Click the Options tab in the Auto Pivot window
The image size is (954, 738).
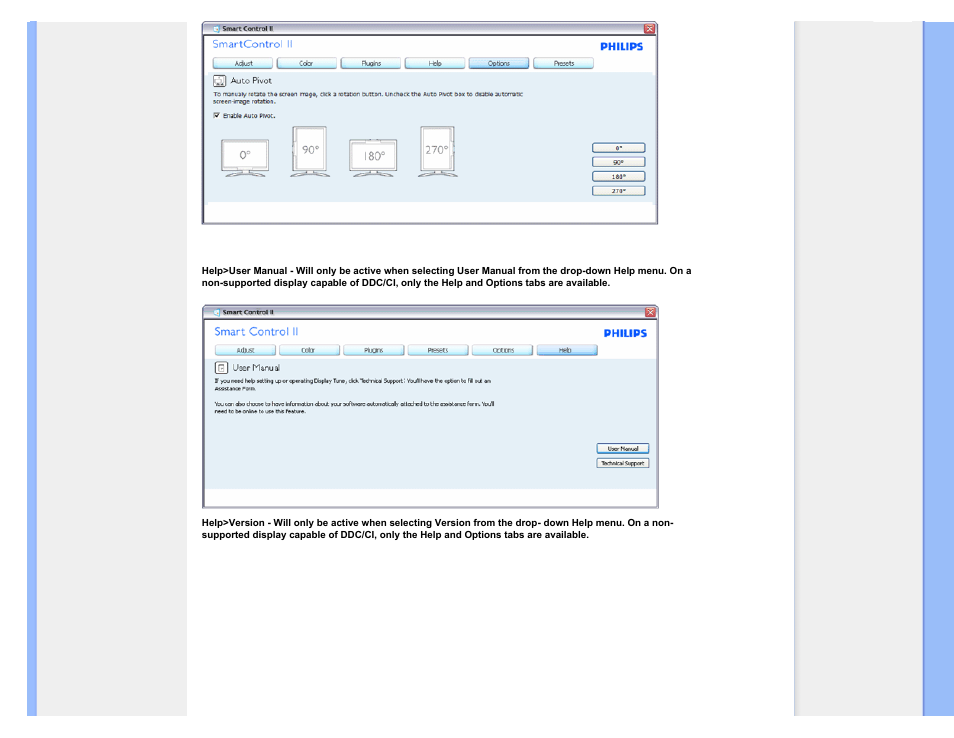coord(498,63)
